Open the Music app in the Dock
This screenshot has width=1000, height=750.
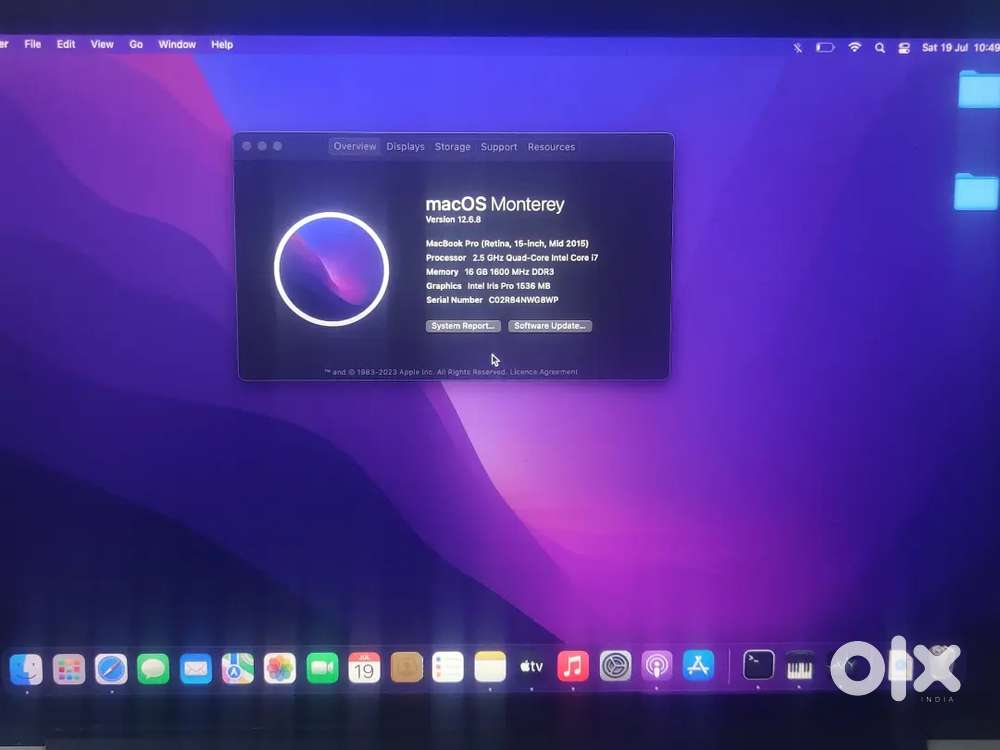pos(573,666)
